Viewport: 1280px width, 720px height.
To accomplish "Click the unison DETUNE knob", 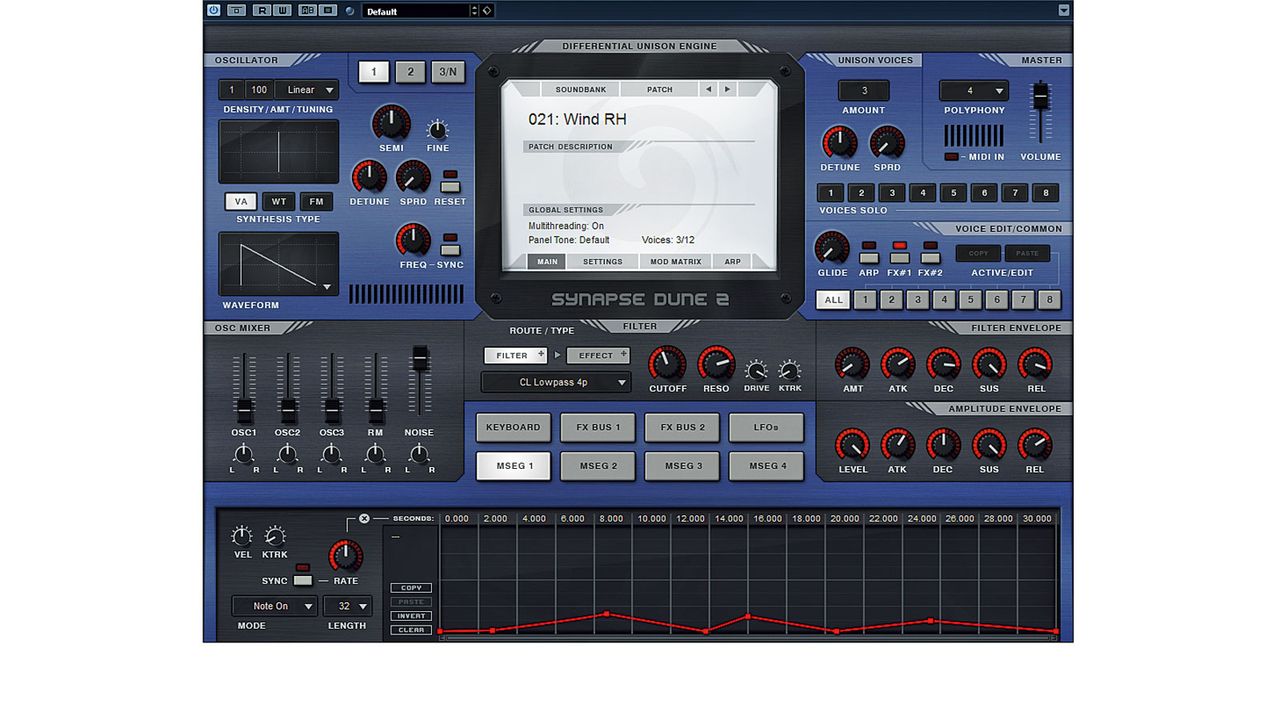I will [x=839, y=143].
